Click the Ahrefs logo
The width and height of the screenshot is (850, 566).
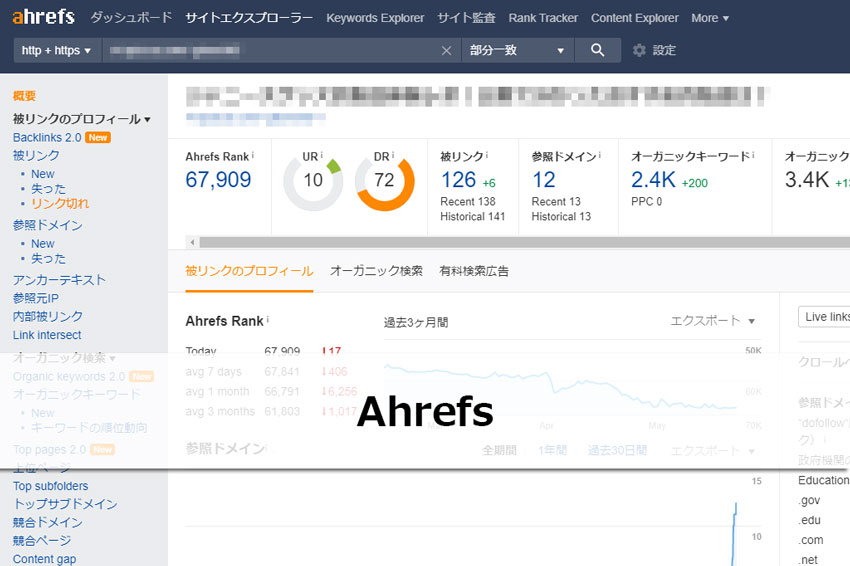pos(43,17)
